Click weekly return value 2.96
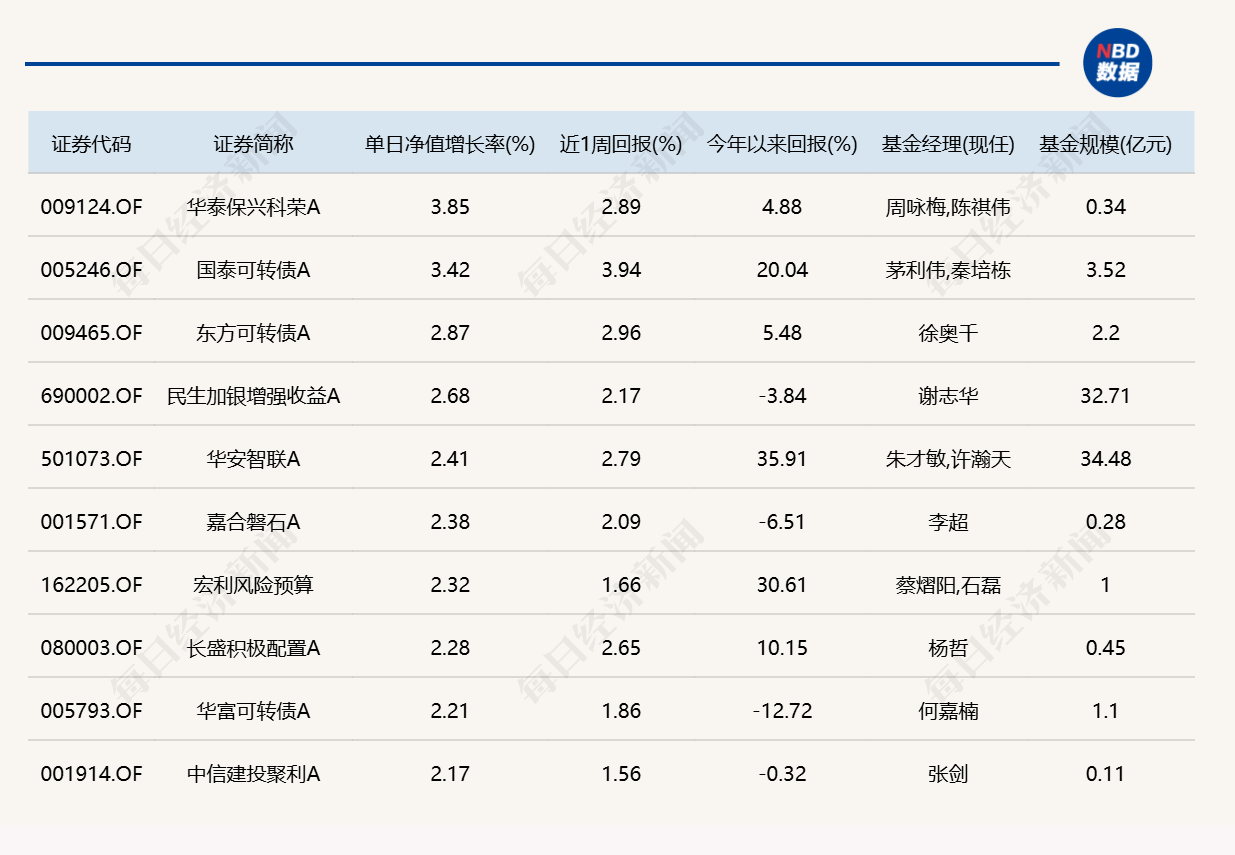This screenshot has width=1235, height=855. coord(621,333)
